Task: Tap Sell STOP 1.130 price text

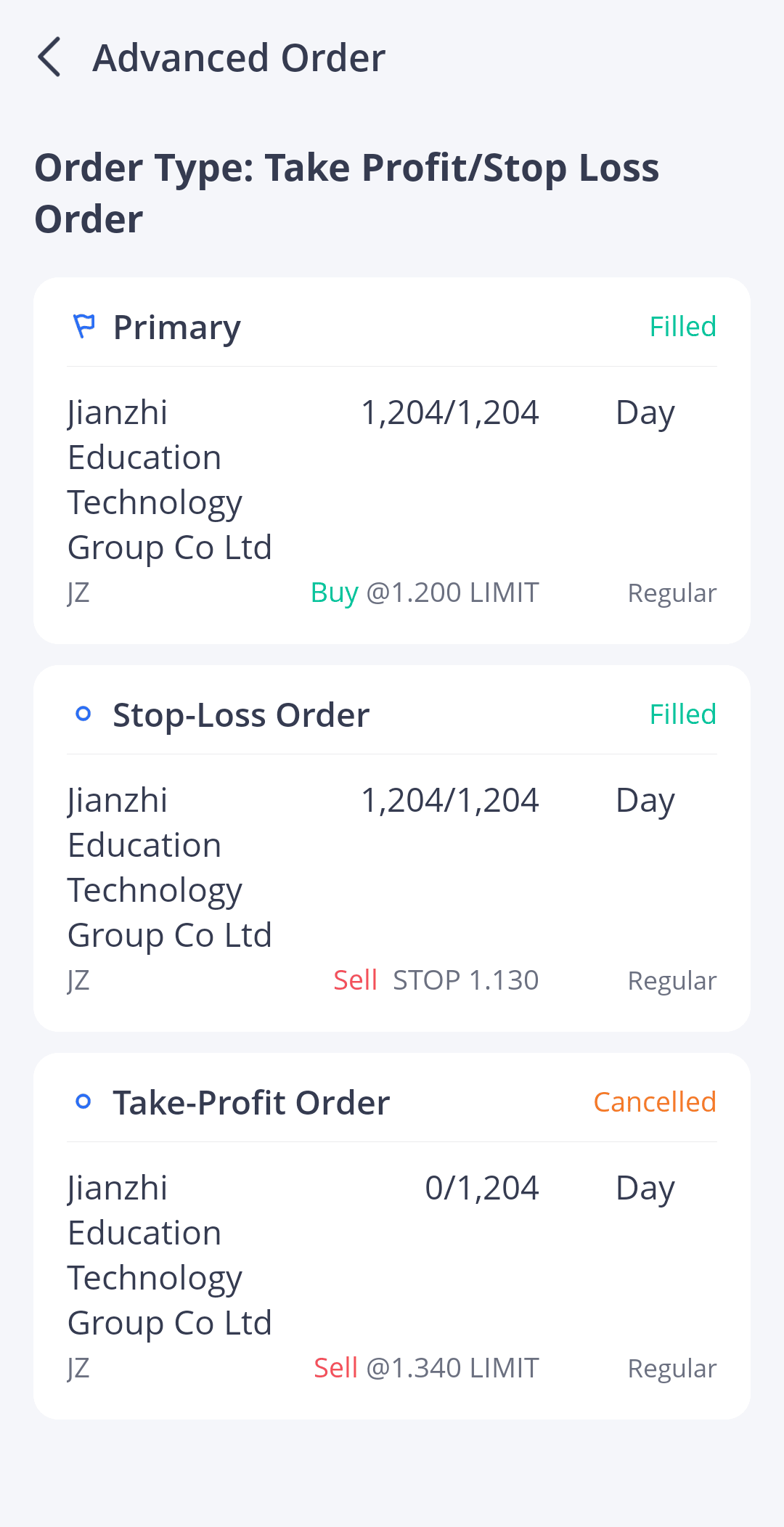Action: [x=436, y=980]
